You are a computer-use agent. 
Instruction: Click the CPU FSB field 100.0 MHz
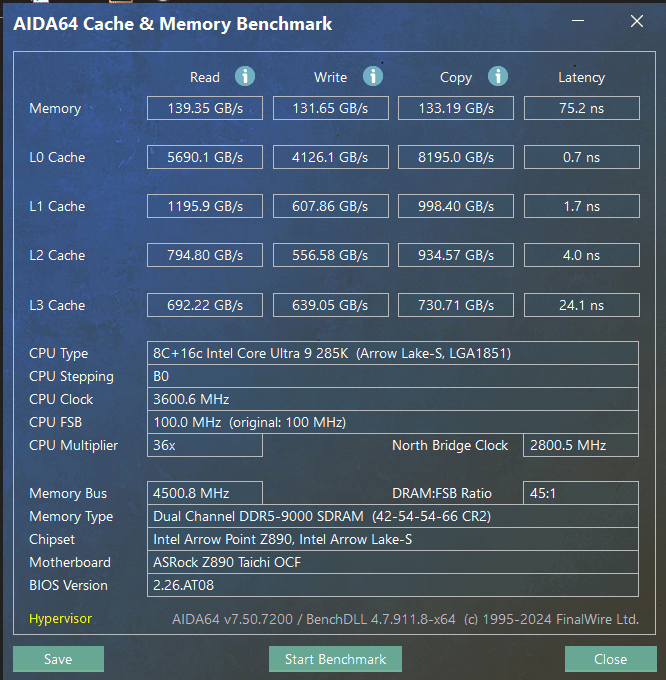pyautogui.click(x=392, y=422)
